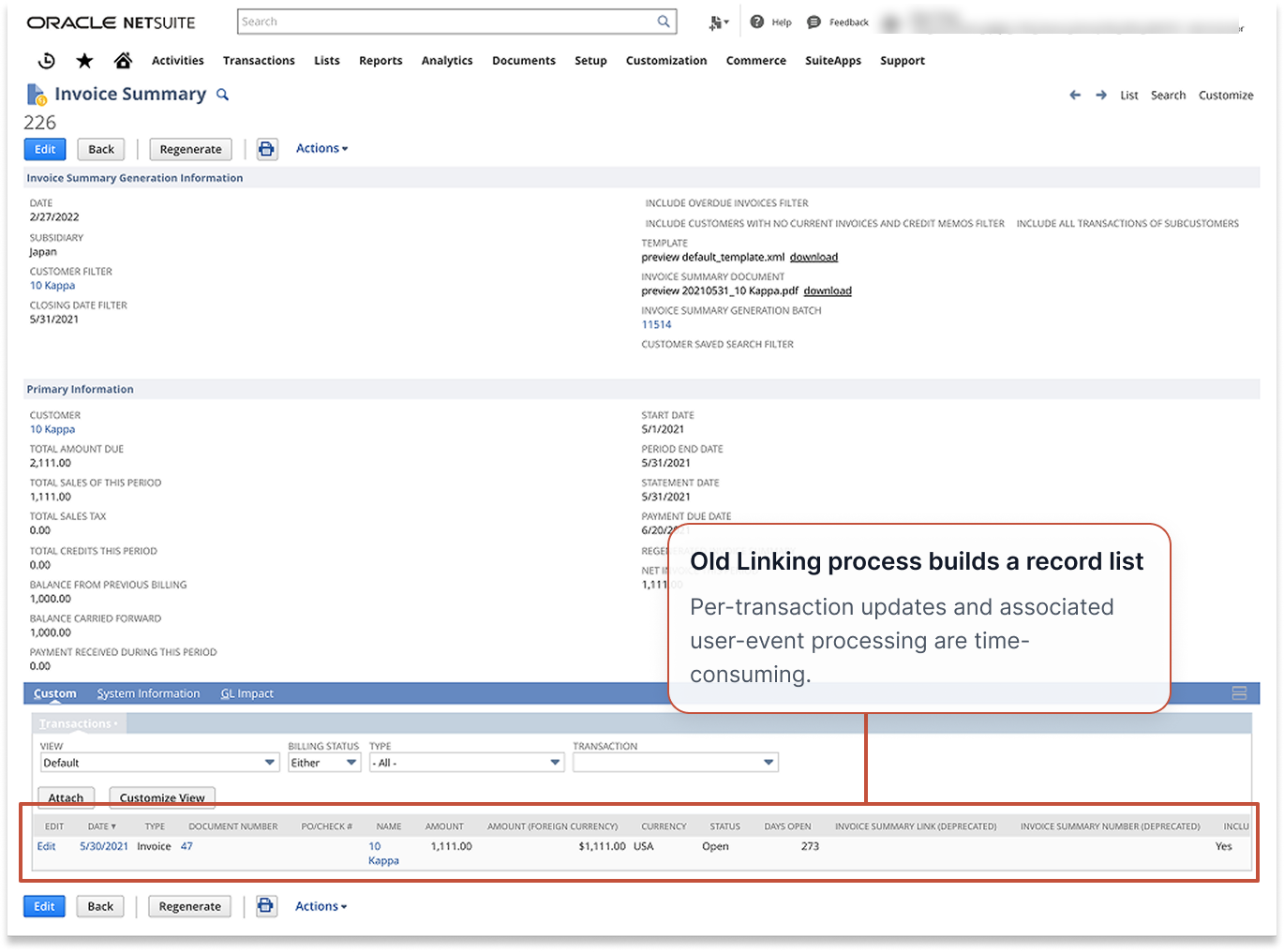The image size is (1284, 952).
Task: Open the Feedback speech bubble icon
Action: click(x=814, y=22)
